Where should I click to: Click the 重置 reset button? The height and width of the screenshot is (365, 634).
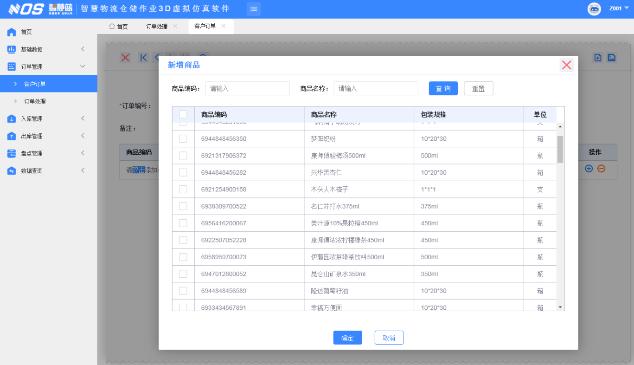pyautogui.click(x=478, y=89)
